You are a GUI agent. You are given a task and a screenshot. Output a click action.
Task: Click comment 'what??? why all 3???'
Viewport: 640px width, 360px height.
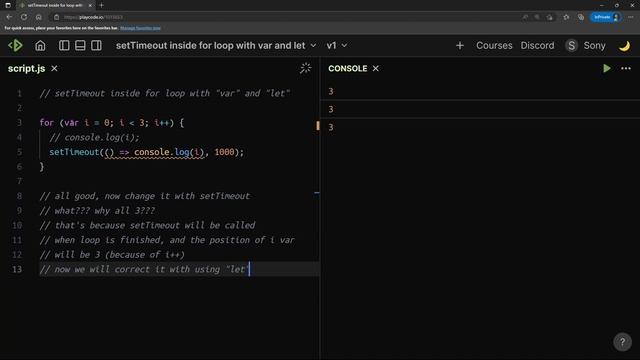[x=97, y=211]
